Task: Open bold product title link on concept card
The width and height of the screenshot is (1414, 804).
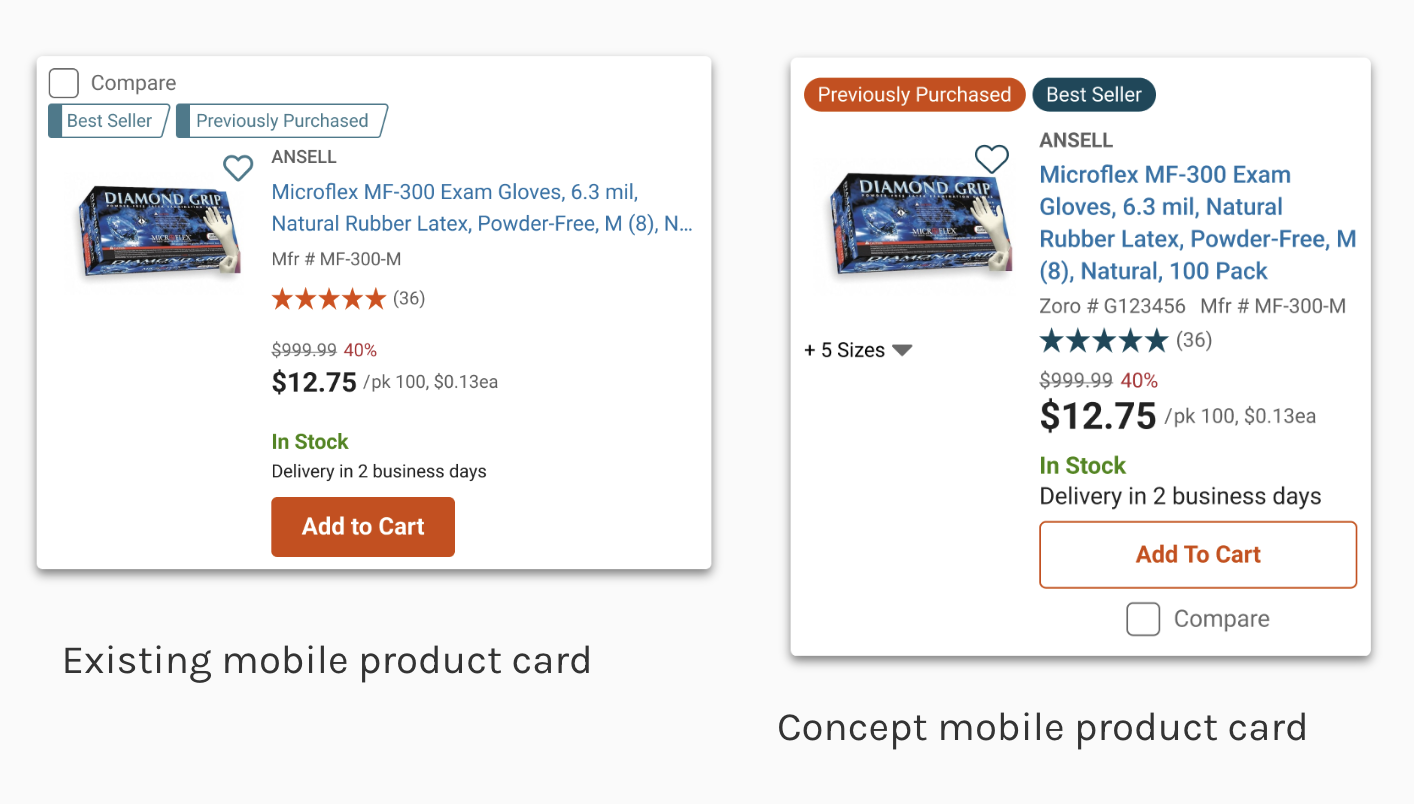Action: coord(1197,223)
